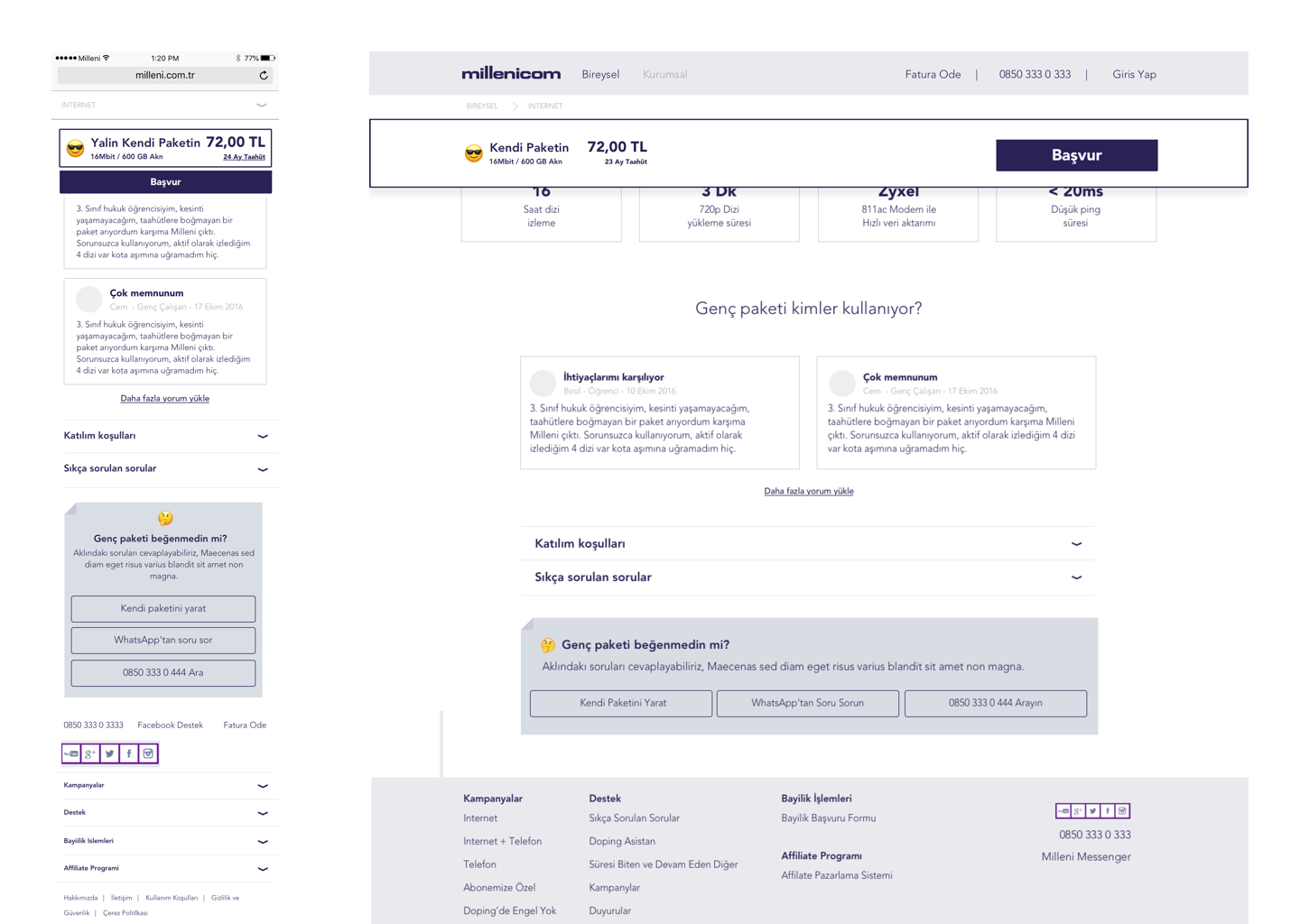1300x924 pixels.
Task: Click the desktop Başvur button
Action: click(1077, 155)
